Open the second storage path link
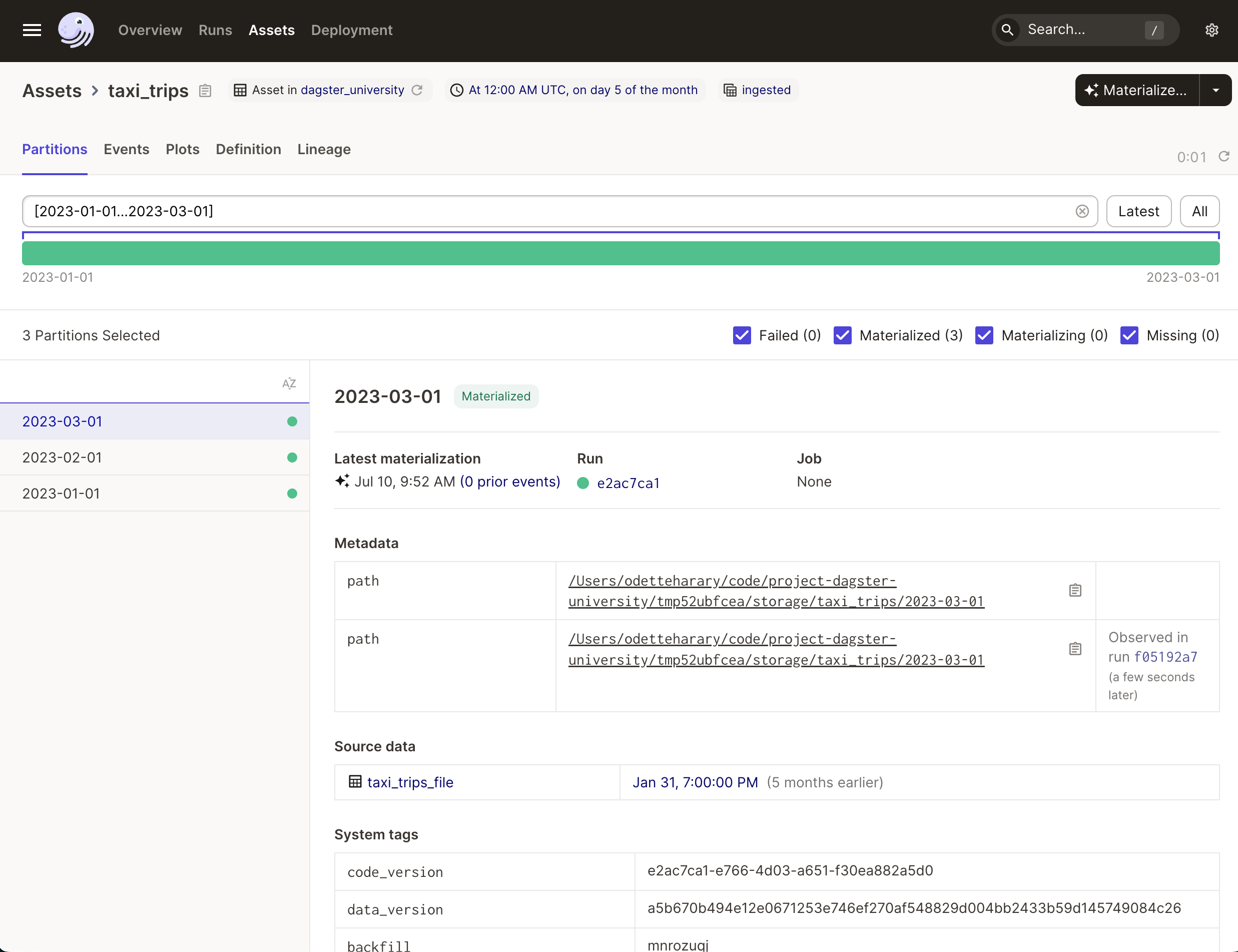Image resolution: width=1238 pixels, height=952 pixels. [776, 649]
